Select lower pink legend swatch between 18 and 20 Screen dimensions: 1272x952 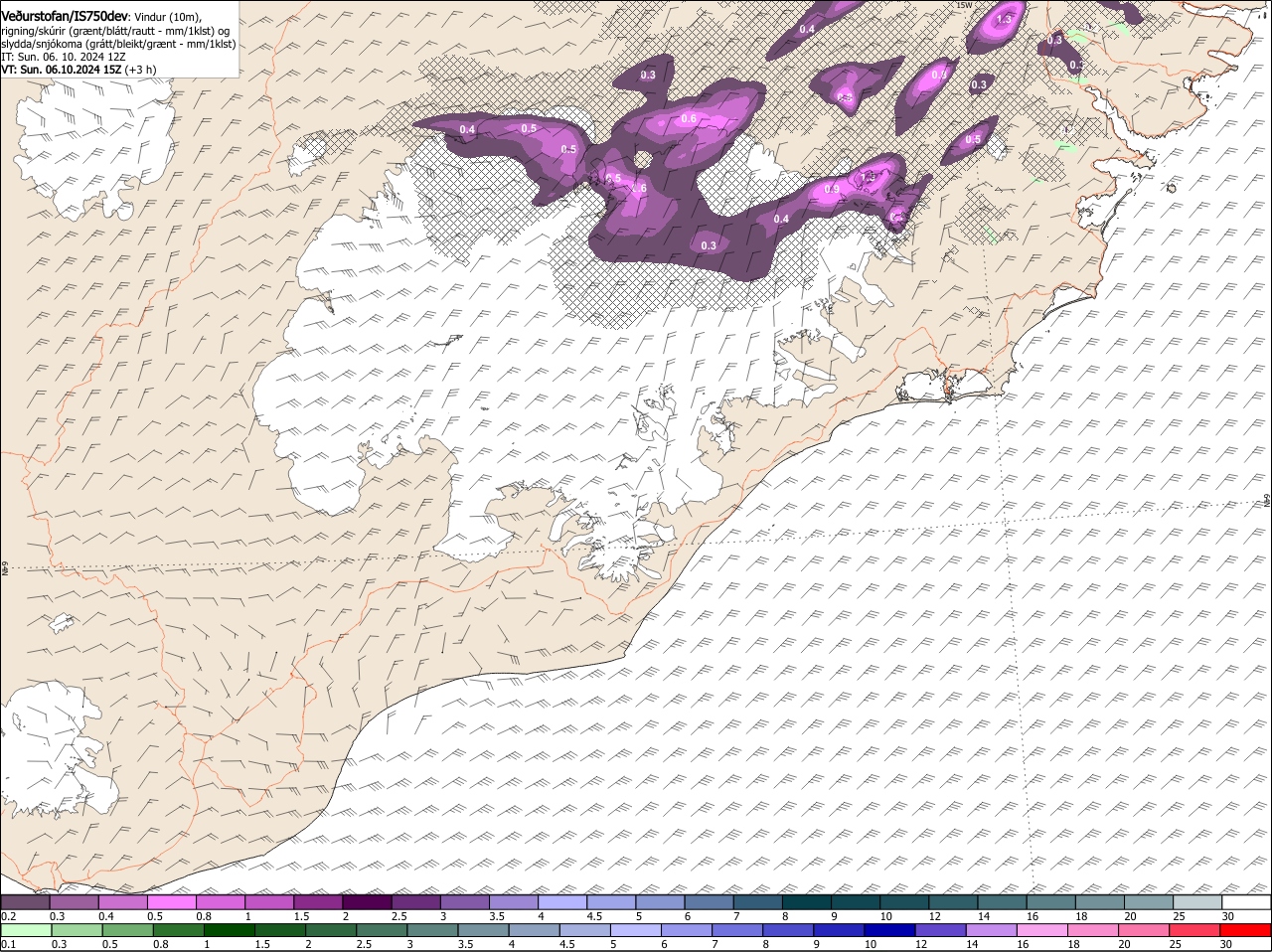1093,931
